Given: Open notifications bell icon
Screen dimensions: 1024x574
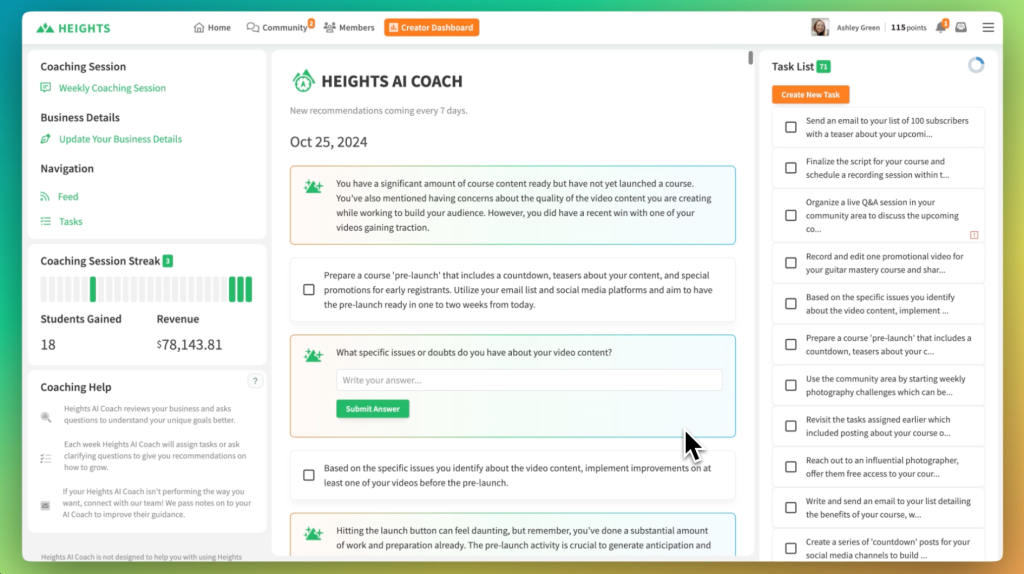Looking at the screenshot, I should click(940, 28).
